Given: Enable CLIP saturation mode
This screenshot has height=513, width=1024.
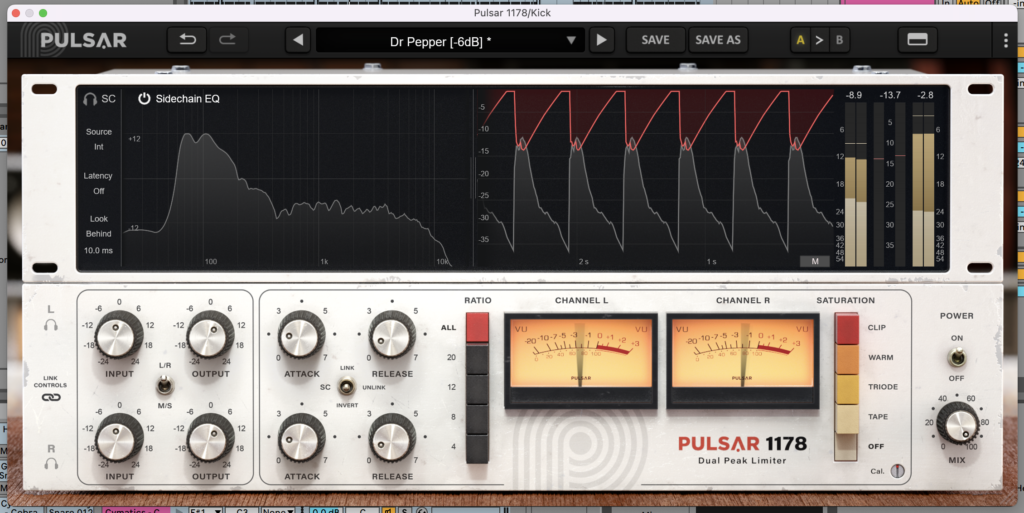Looking at the screenshot, I should [847, 328].
